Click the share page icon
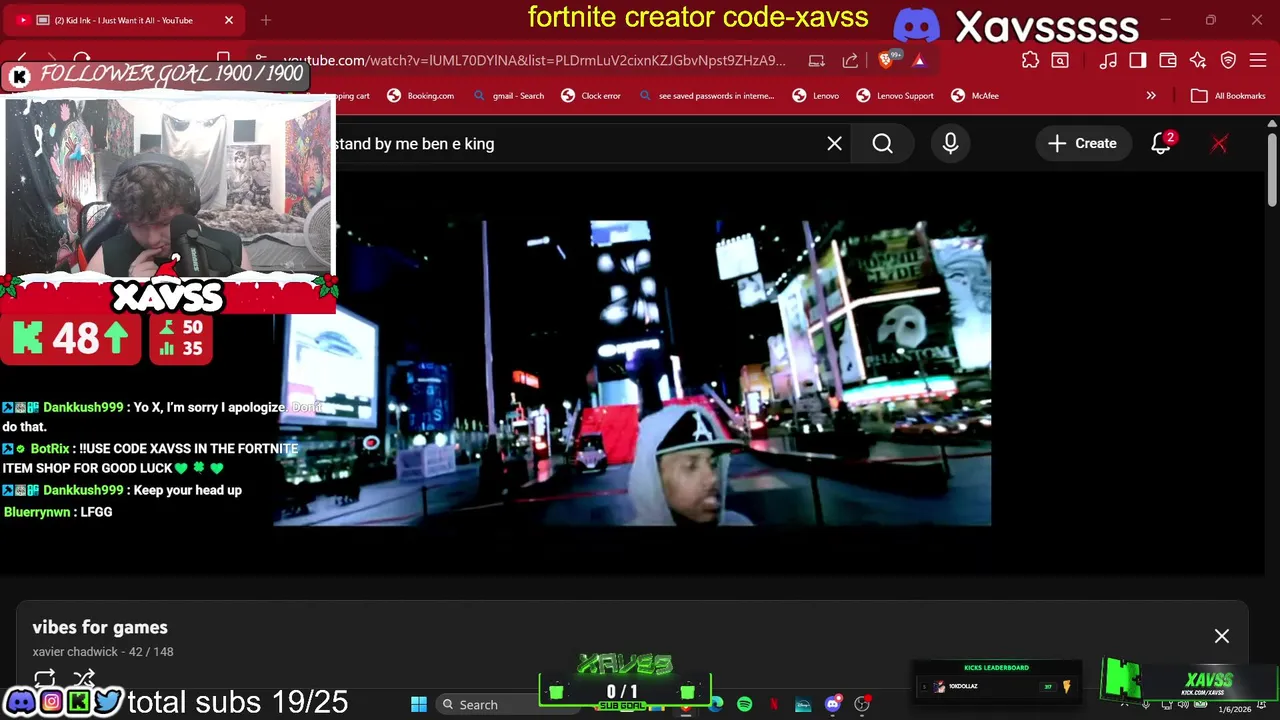Viewport: 1280px width, 720px height. click(x=850, y=60)
